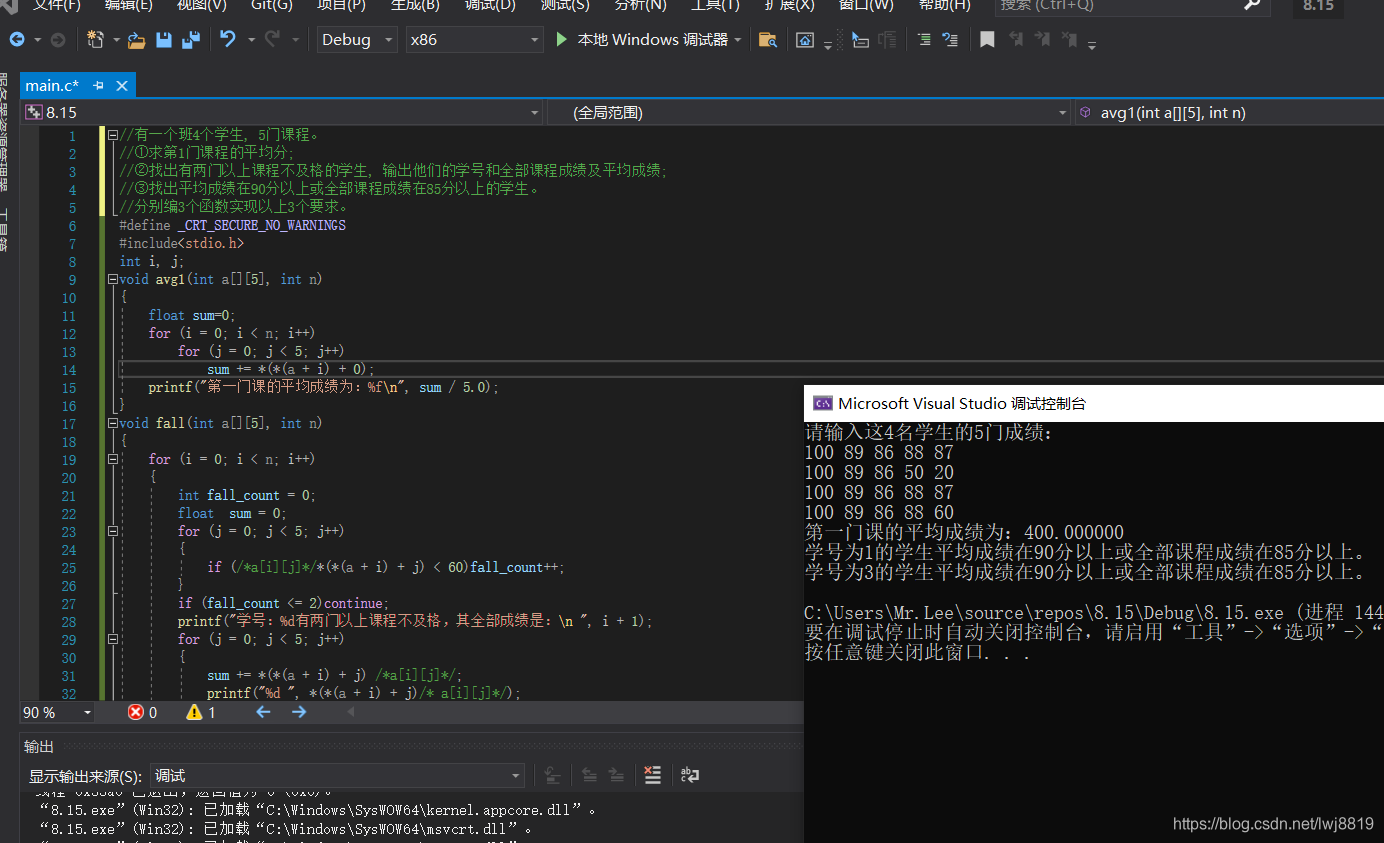Screen dimensions: 1384x843
Task: Open the 工具箱 side panel tab
Action: tap(4, 230)
